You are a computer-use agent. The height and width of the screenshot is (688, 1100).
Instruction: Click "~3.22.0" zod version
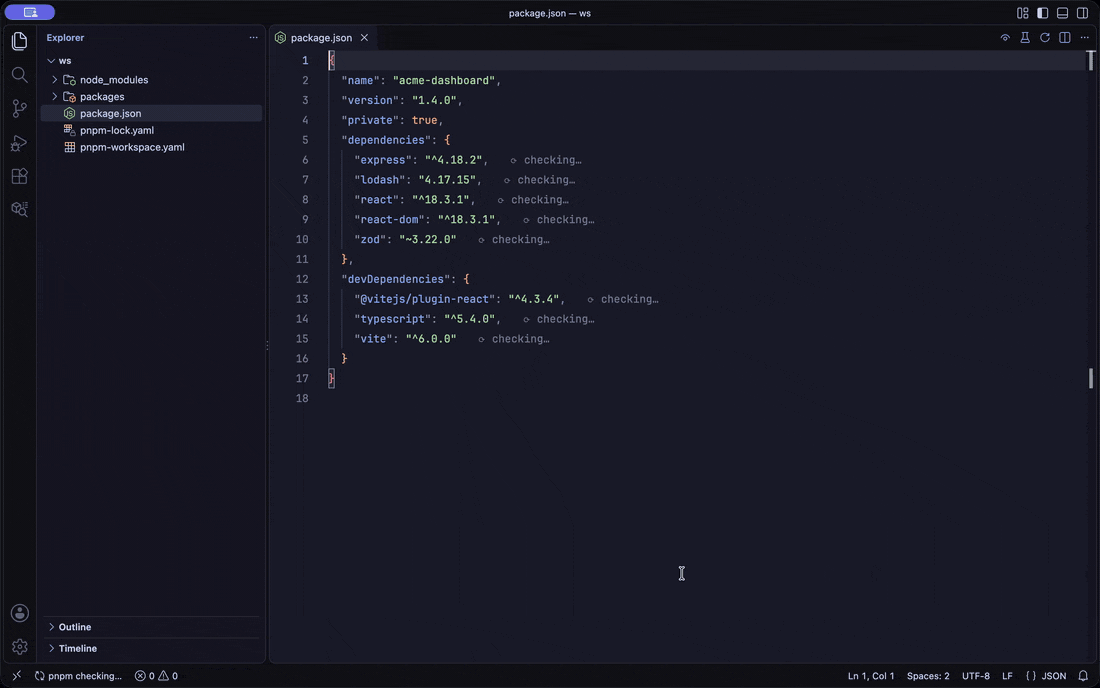coord(428,240)
